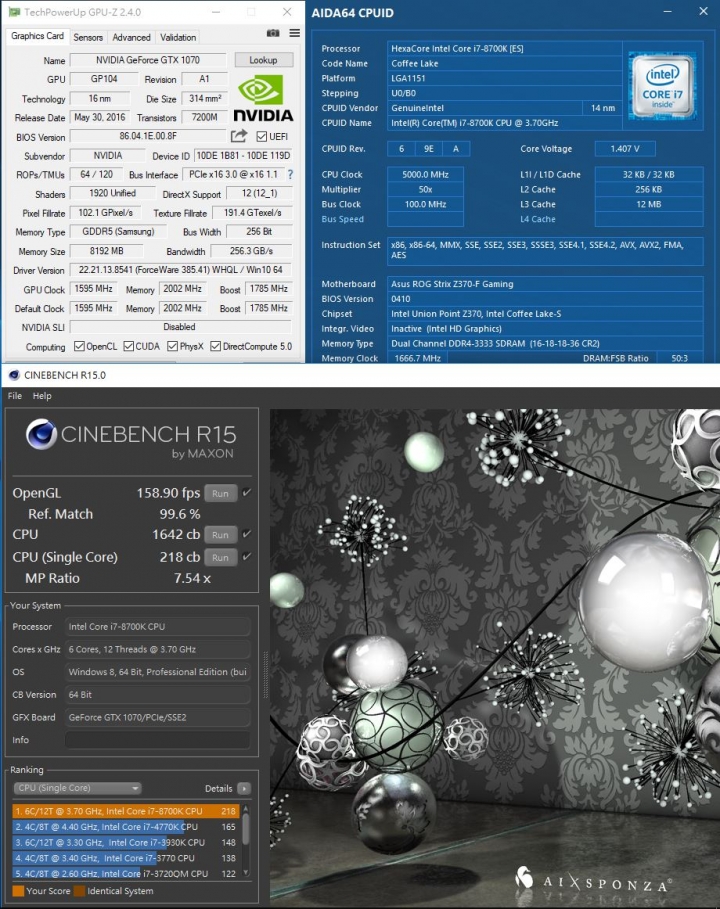Click the BIOS share/export arrow icon
The height and width of the screenshot is (909, 720).
tap(239, 136)
